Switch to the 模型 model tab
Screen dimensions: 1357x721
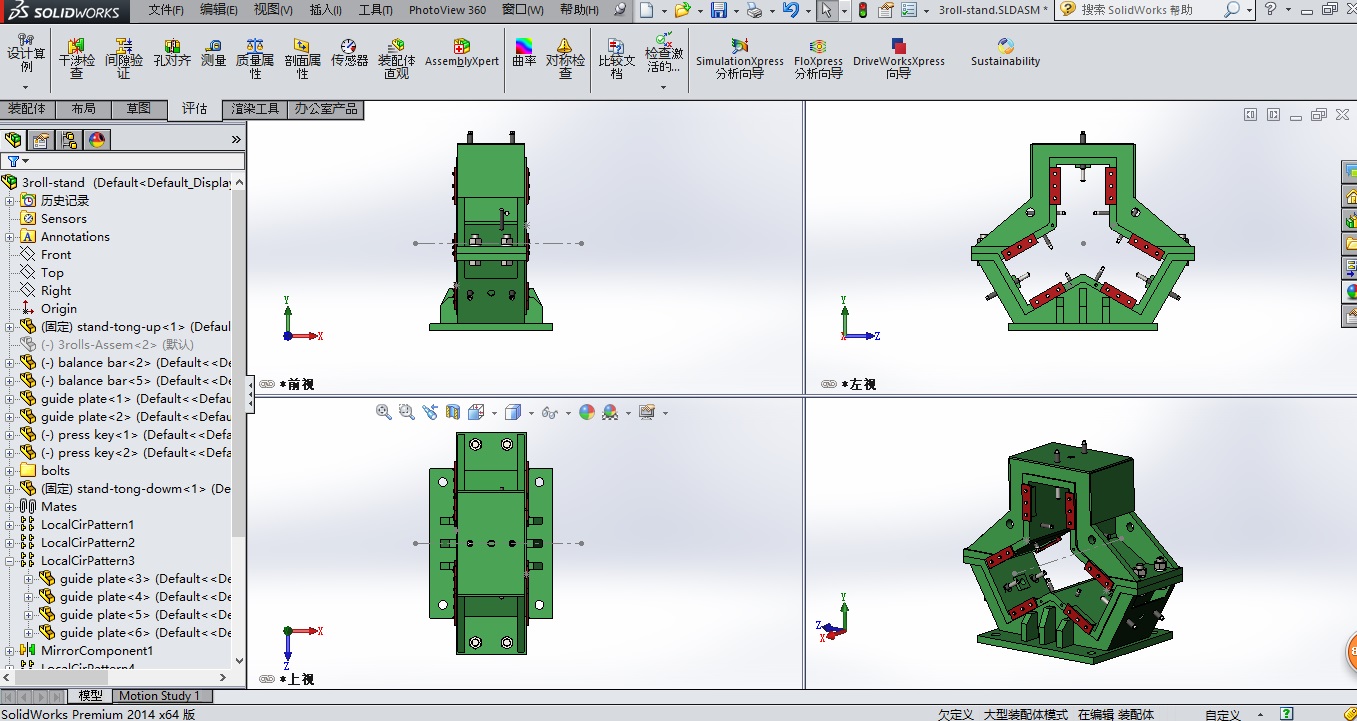click(x=90, y=696)
